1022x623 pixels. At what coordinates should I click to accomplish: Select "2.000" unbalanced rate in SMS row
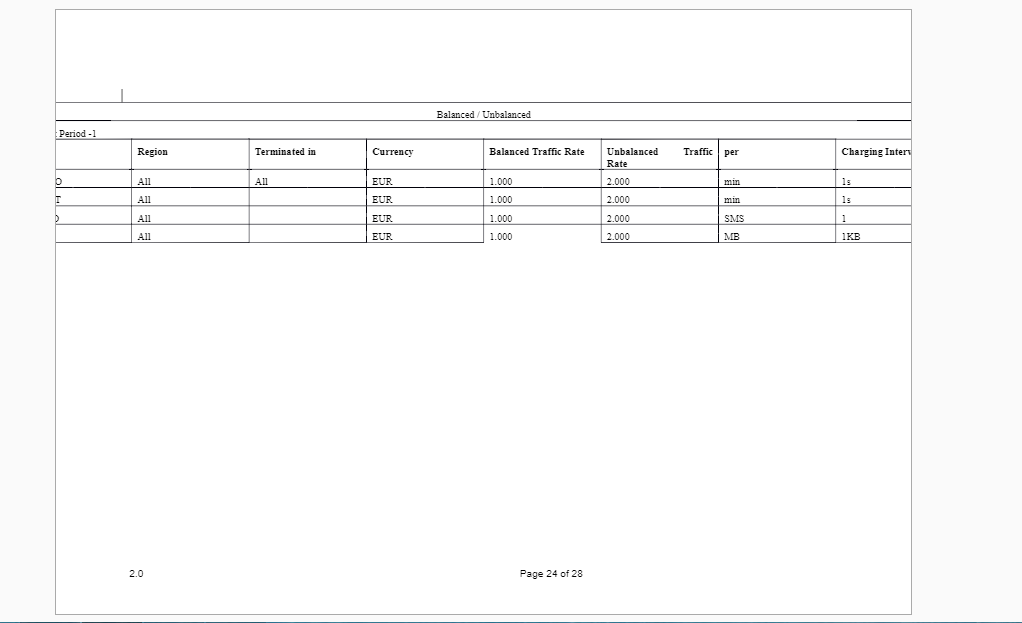(618, 219)
